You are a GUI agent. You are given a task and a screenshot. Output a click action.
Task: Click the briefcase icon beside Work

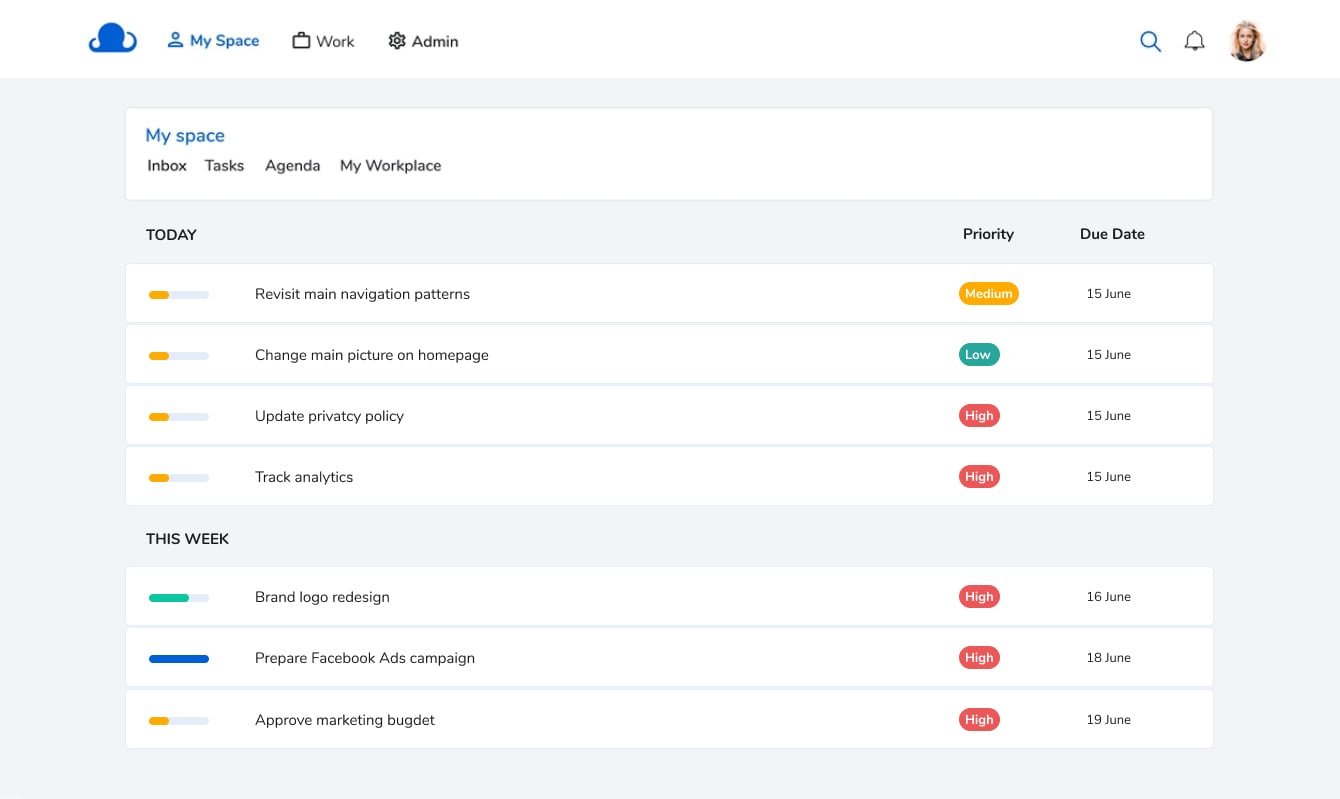tap(301, 41)
